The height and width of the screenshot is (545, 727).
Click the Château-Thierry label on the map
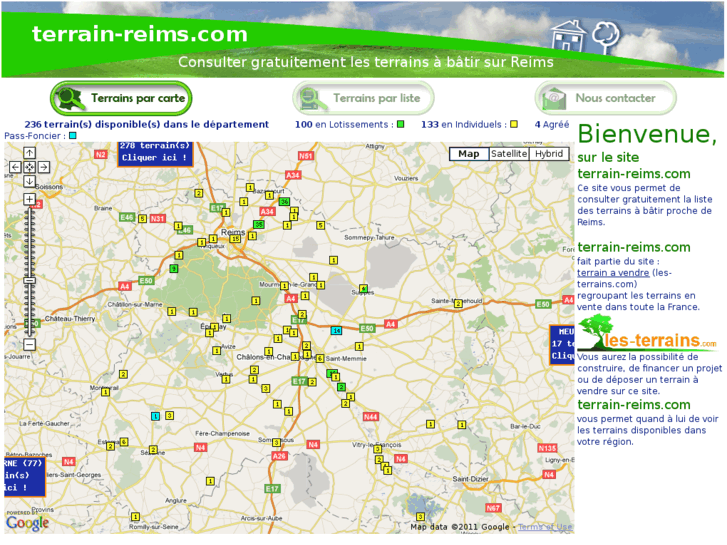click(70, 319)
